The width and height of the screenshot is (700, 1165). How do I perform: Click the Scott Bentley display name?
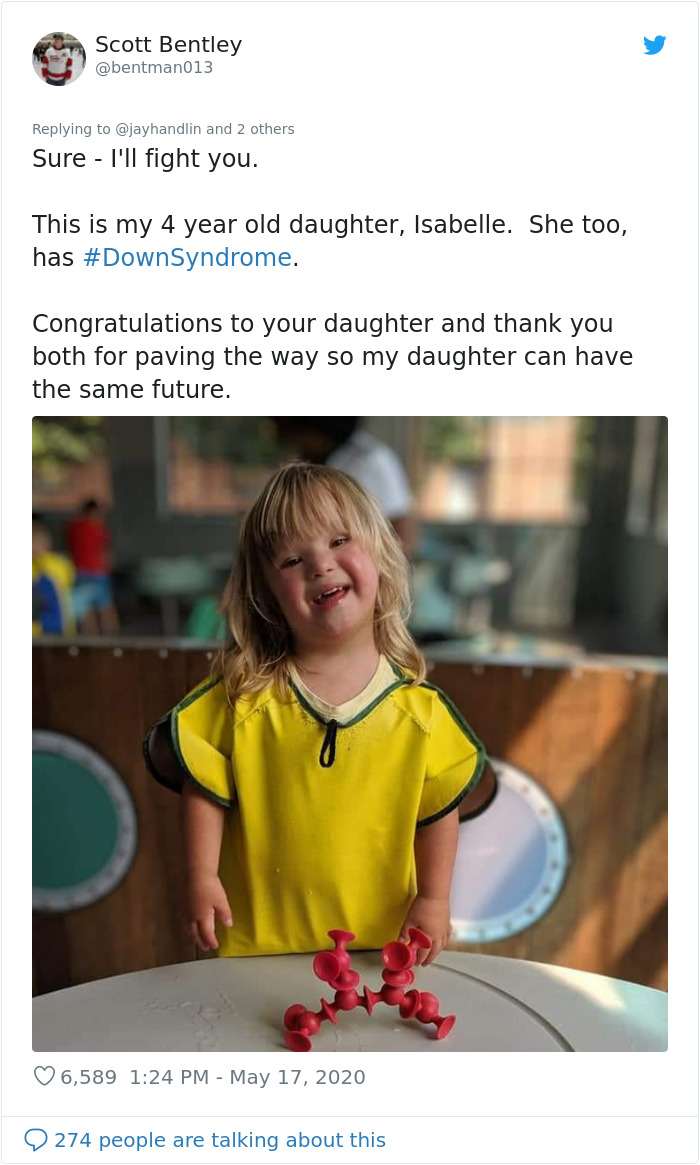tap(168, 45)
